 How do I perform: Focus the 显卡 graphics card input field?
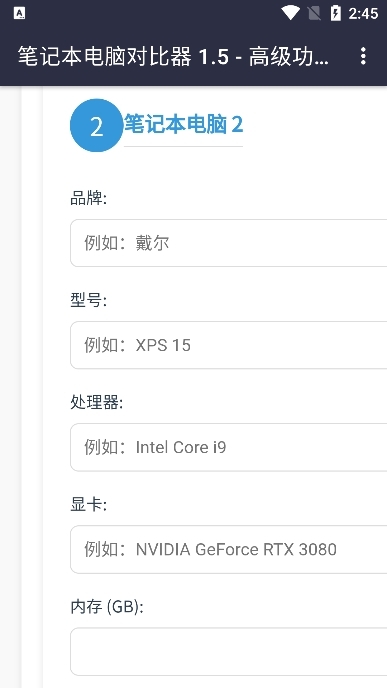(229, 549)
